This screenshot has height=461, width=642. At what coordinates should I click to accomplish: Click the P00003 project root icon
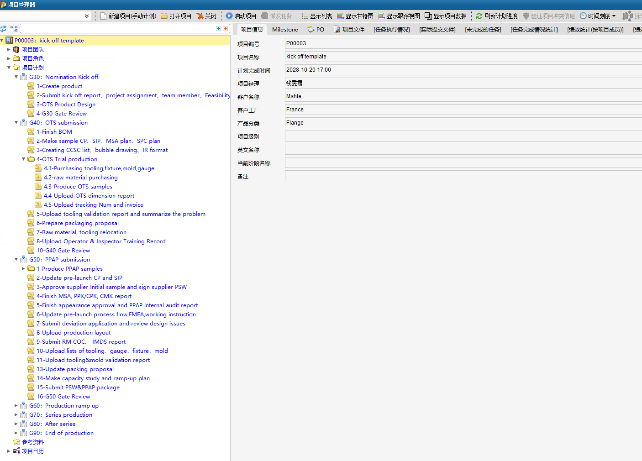coord(10,40)
